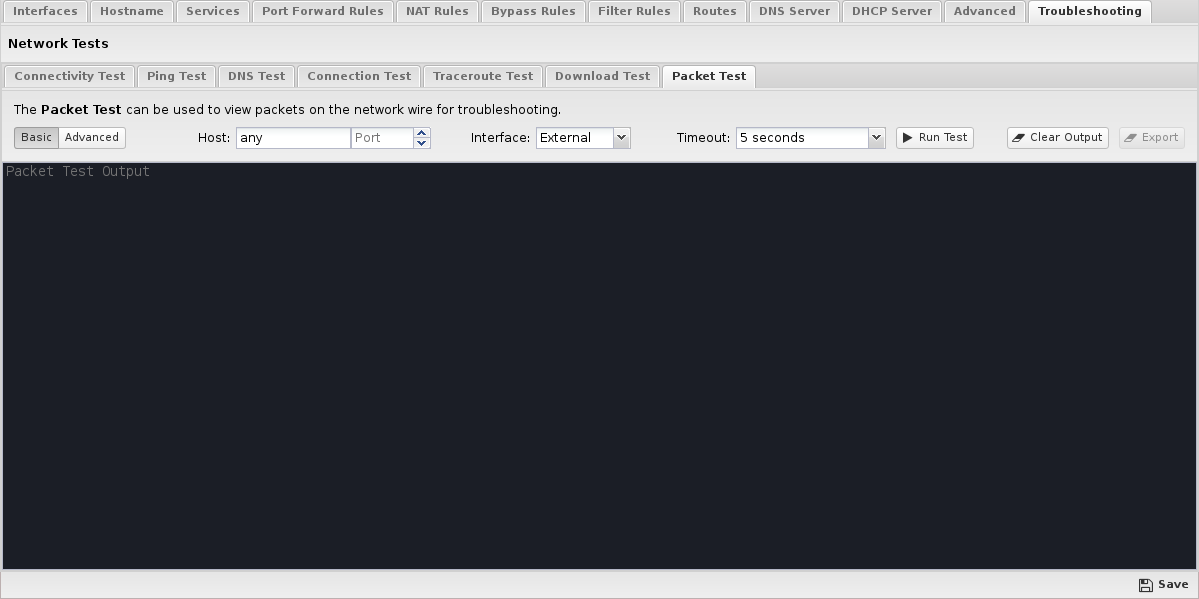Switch to Advanced mode toggle
This screenshot has height=599, width=1199.
(92, 138)
